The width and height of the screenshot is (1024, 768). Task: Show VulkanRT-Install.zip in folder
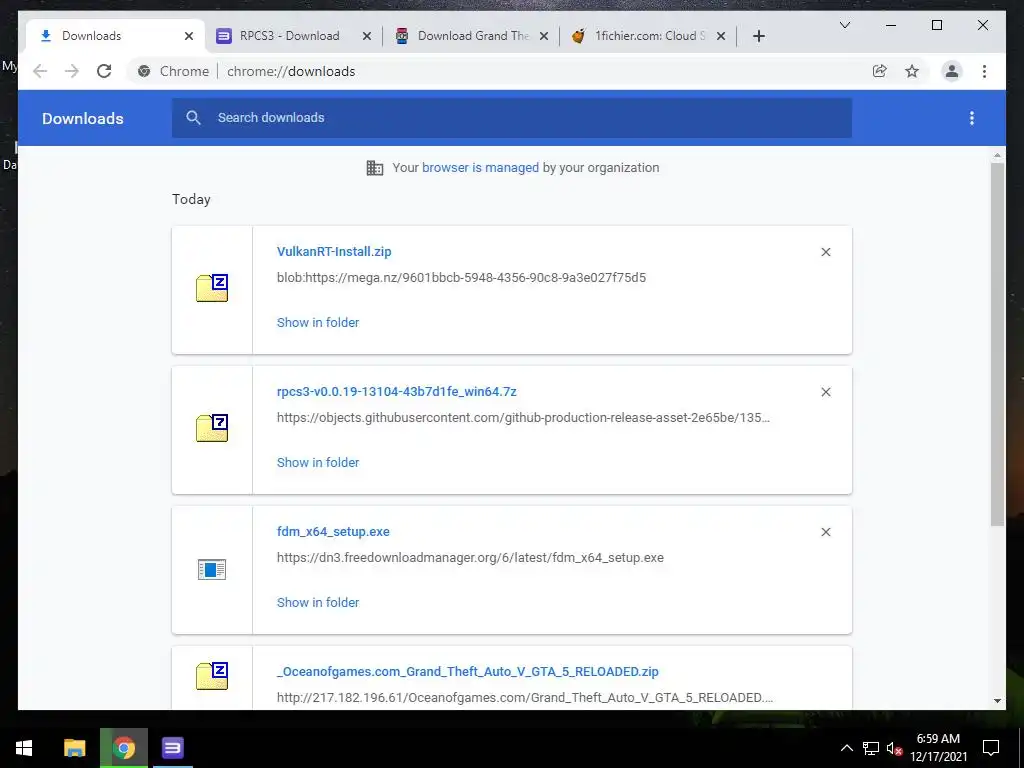[318, 323]
